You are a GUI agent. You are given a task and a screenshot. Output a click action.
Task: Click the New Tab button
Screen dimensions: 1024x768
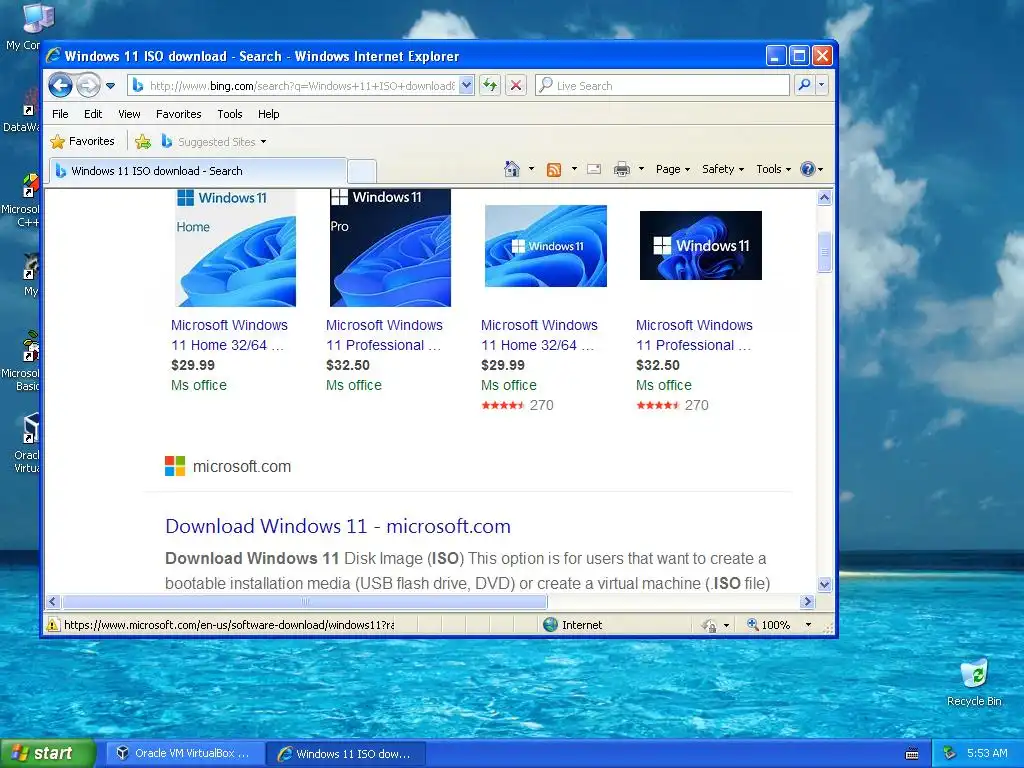(362, 171)
